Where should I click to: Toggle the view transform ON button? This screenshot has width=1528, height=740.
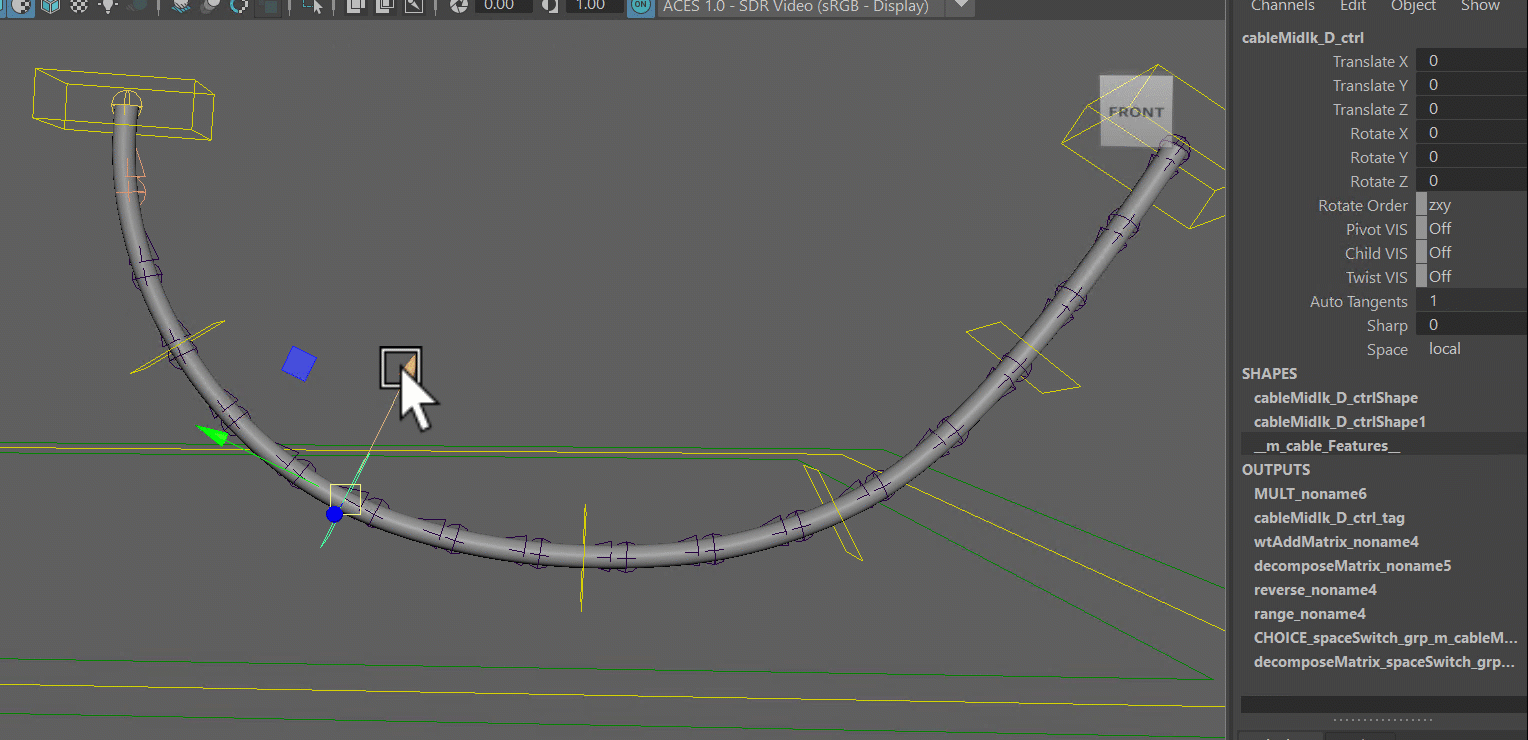coord(640,6)
